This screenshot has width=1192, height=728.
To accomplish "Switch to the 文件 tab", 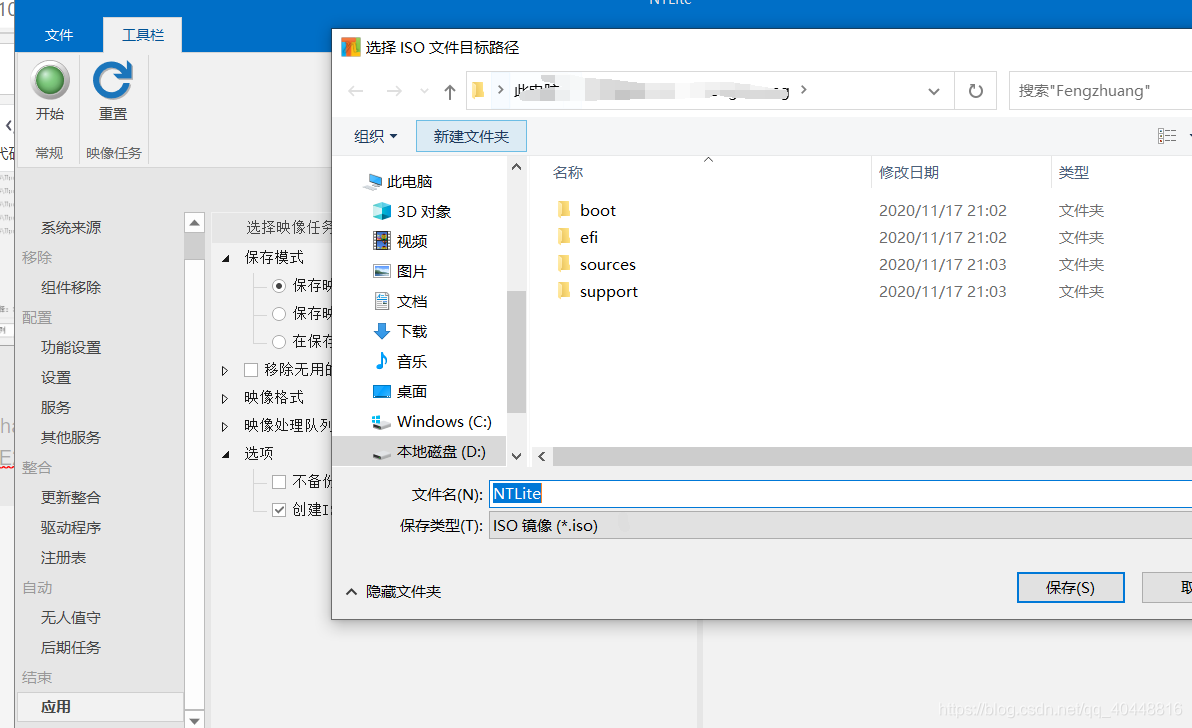I will [59, 33].
